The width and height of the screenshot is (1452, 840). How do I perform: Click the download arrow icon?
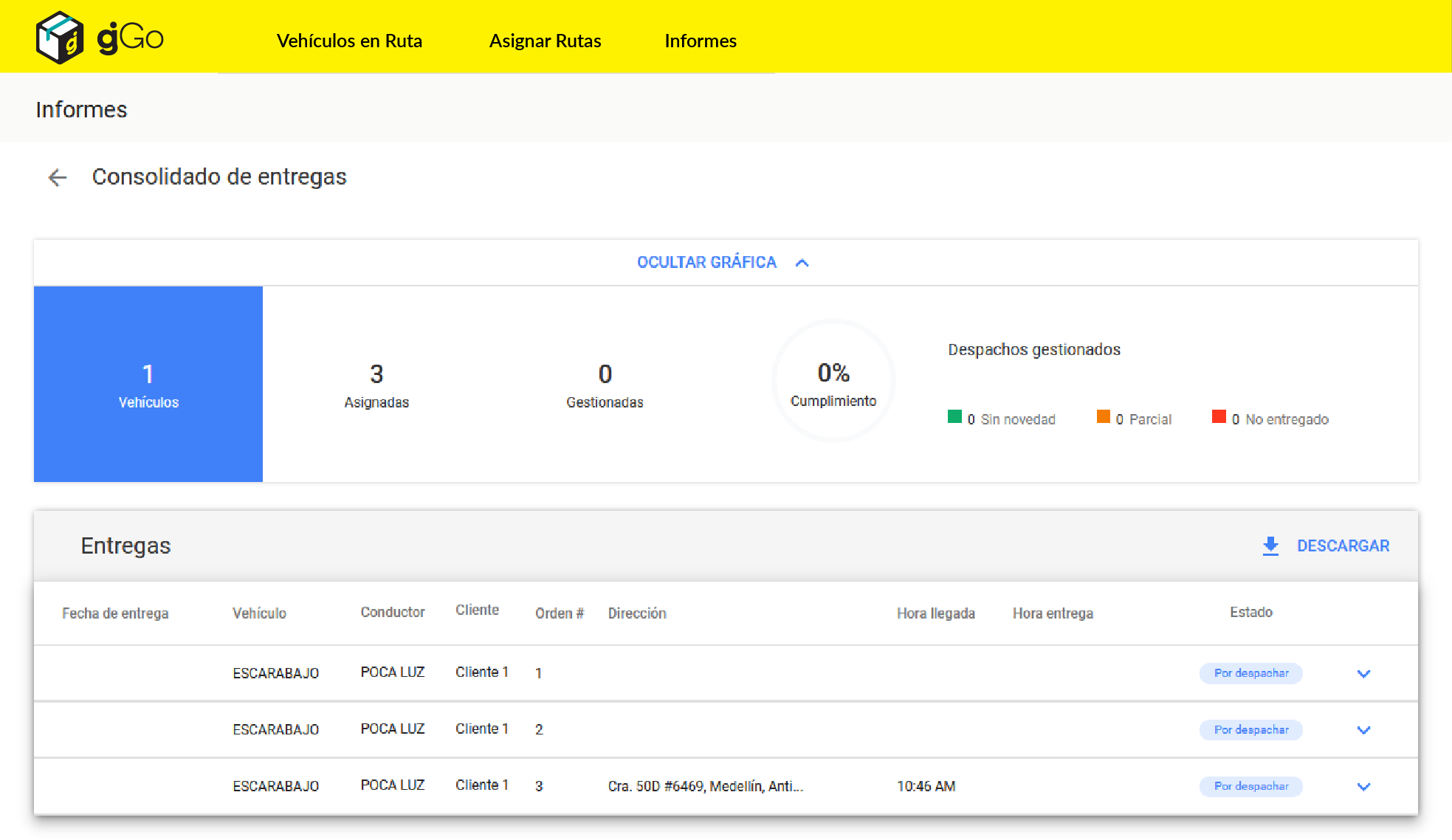click(x=1270, y=546)
